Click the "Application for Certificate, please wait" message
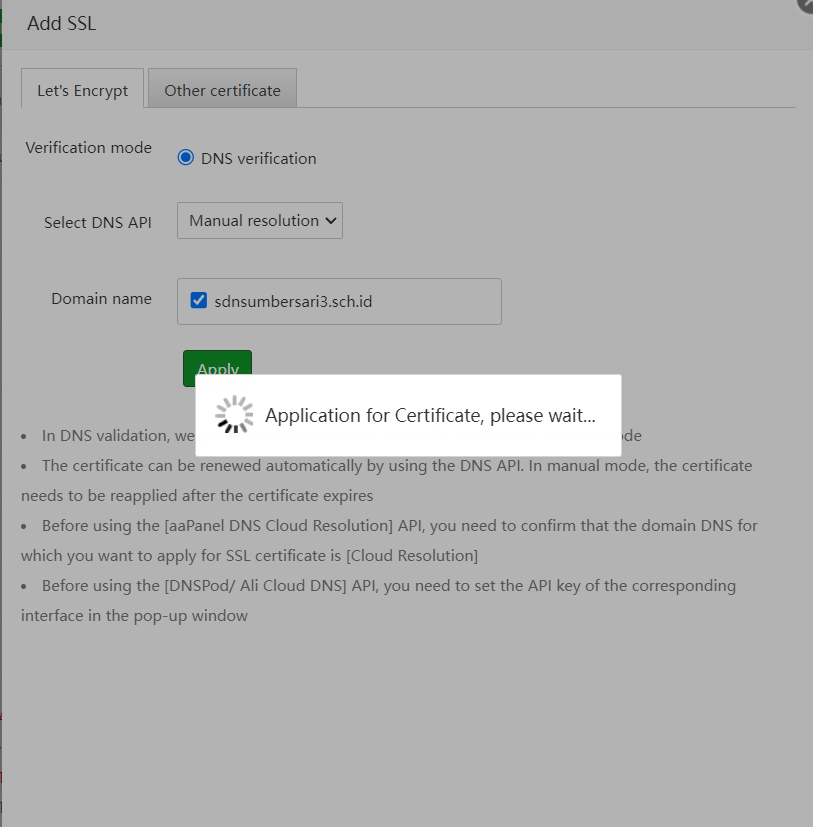 (x=430, y=416)
